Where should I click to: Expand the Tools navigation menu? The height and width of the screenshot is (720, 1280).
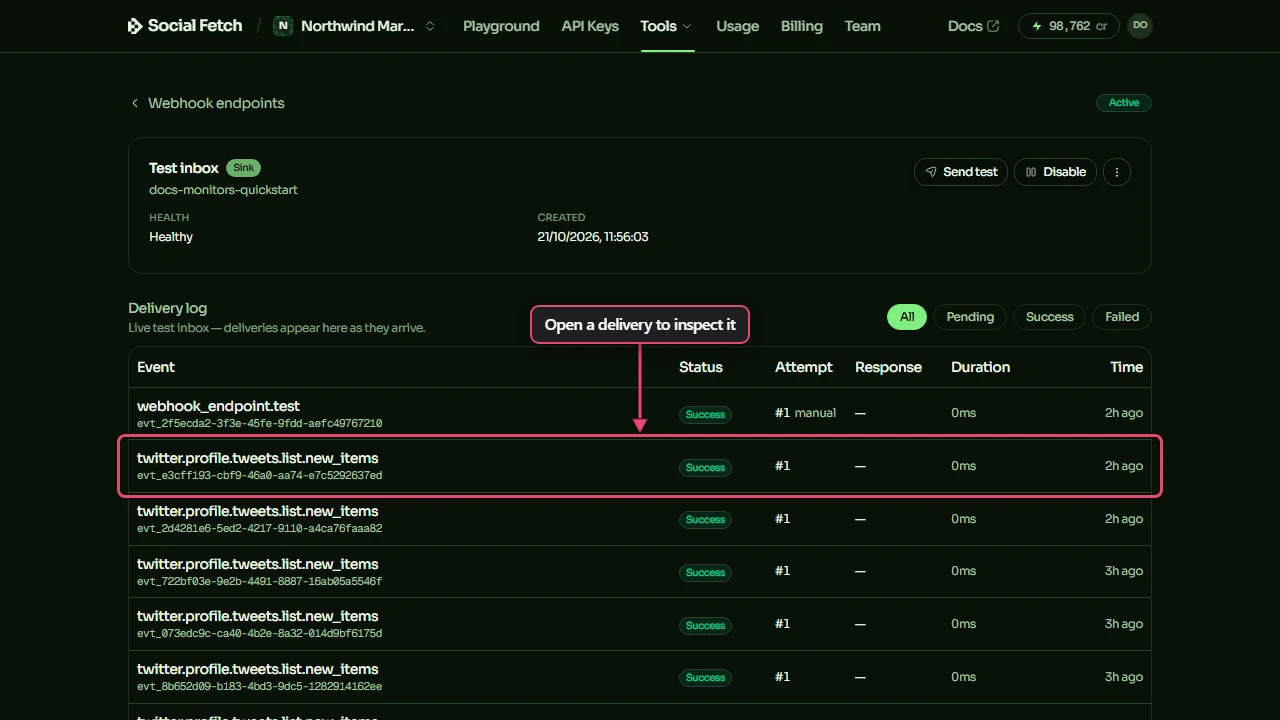click(x=666, y=26)
